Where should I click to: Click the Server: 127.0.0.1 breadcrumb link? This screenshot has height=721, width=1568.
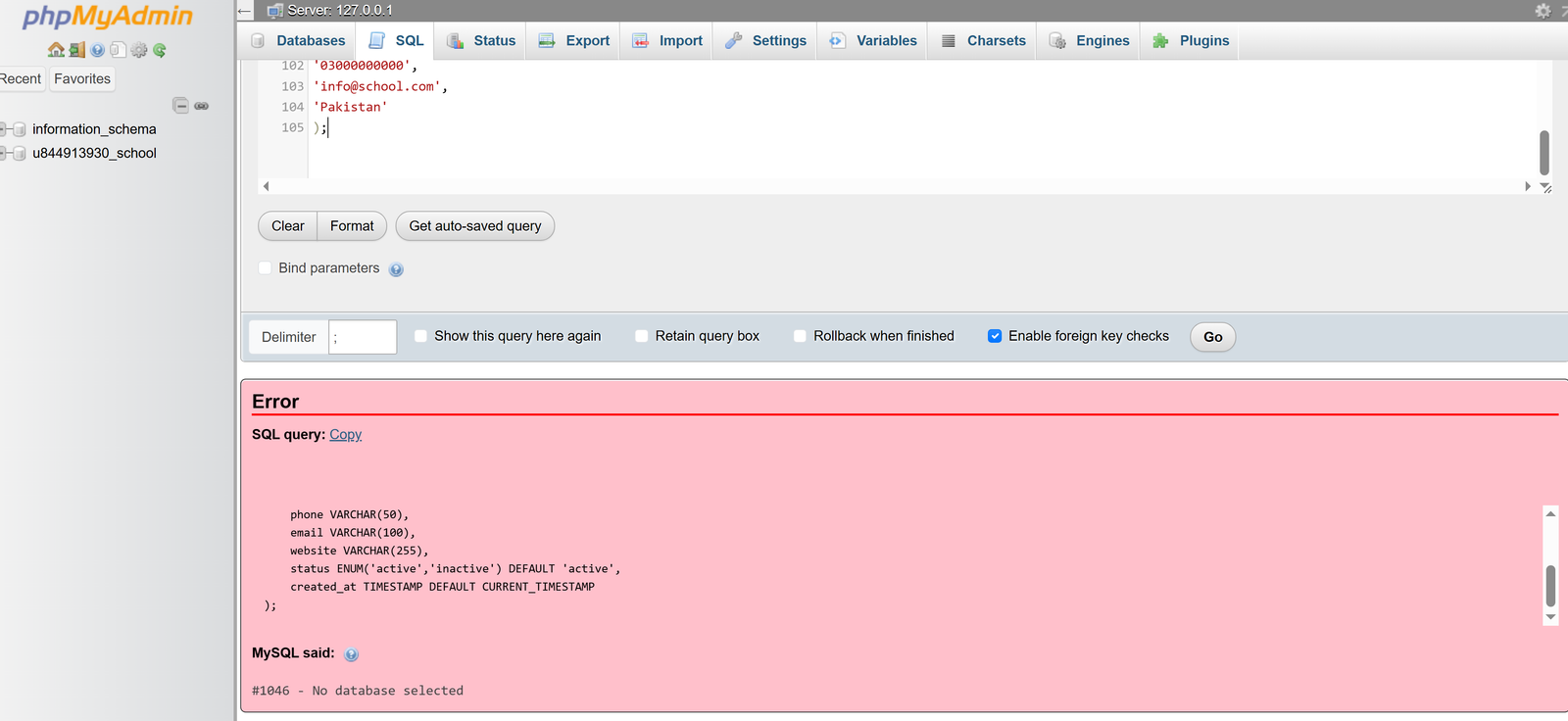[x=340, y=11]
